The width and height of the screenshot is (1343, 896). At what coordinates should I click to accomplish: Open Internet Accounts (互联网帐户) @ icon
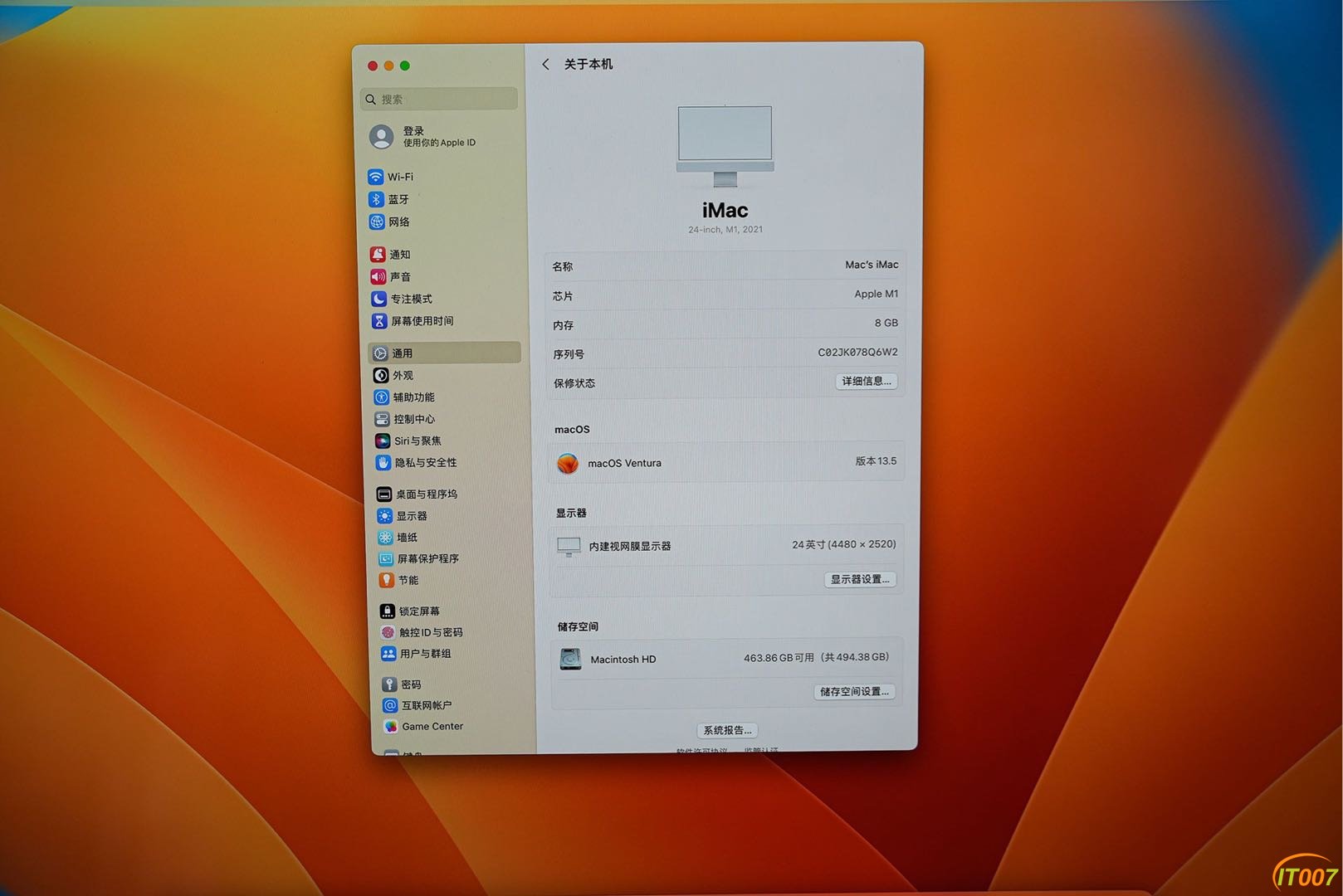pyautogui.click(x=390, y=705)
